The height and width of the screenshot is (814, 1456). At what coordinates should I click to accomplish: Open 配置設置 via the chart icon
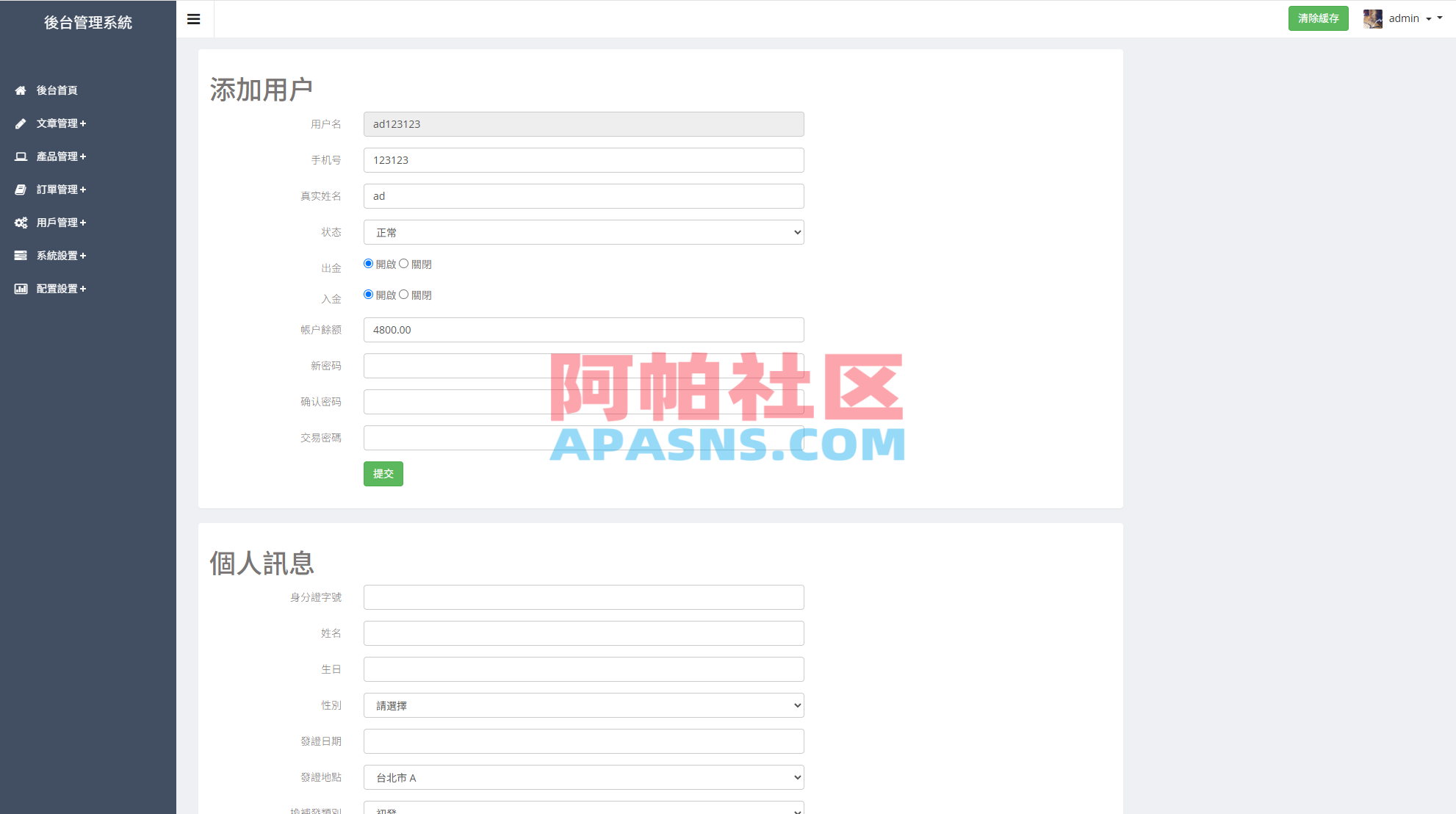coord(21,288)
